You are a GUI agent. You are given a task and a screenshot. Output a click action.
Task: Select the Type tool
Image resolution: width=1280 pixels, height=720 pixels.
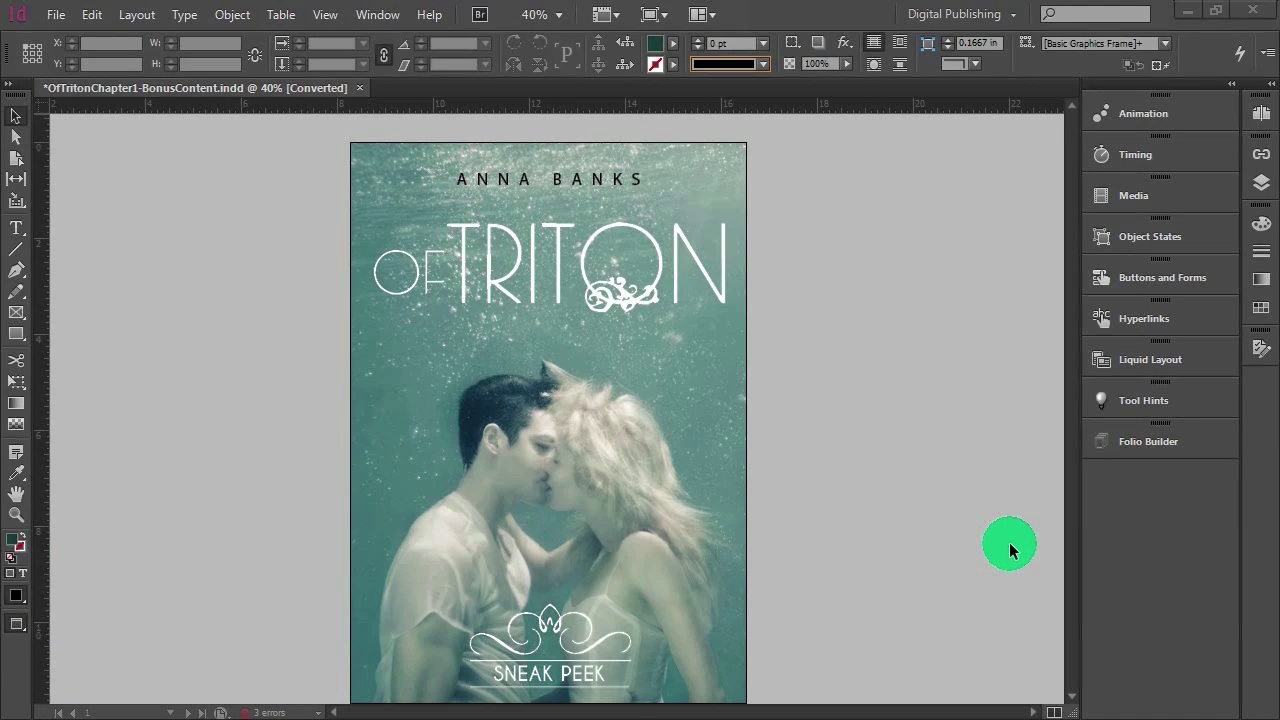(16, 228)
